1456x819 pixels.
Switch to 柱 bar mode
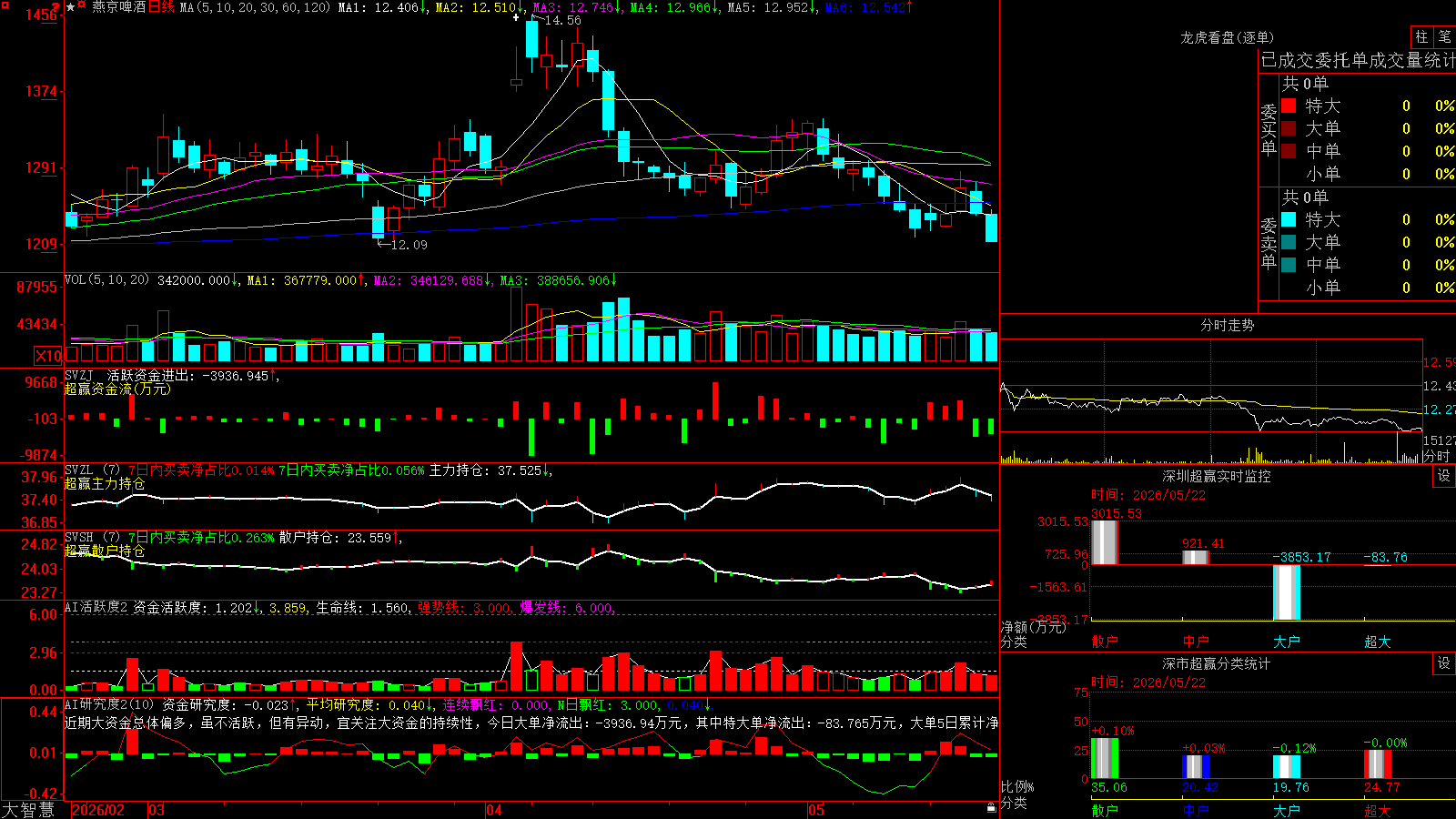pyautogui.click(x=1421, y=36)
